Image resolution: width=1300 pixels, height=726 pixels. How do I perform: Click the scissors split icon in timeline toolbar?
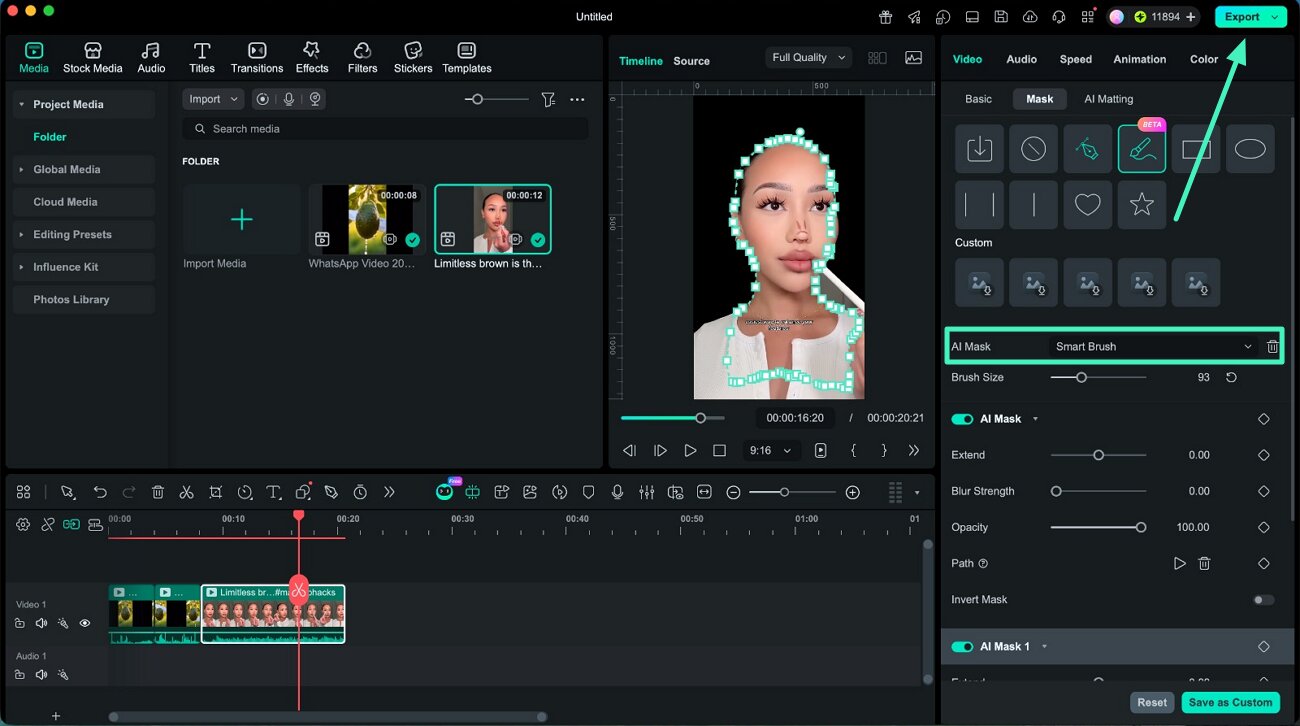[x=186, y=492]
